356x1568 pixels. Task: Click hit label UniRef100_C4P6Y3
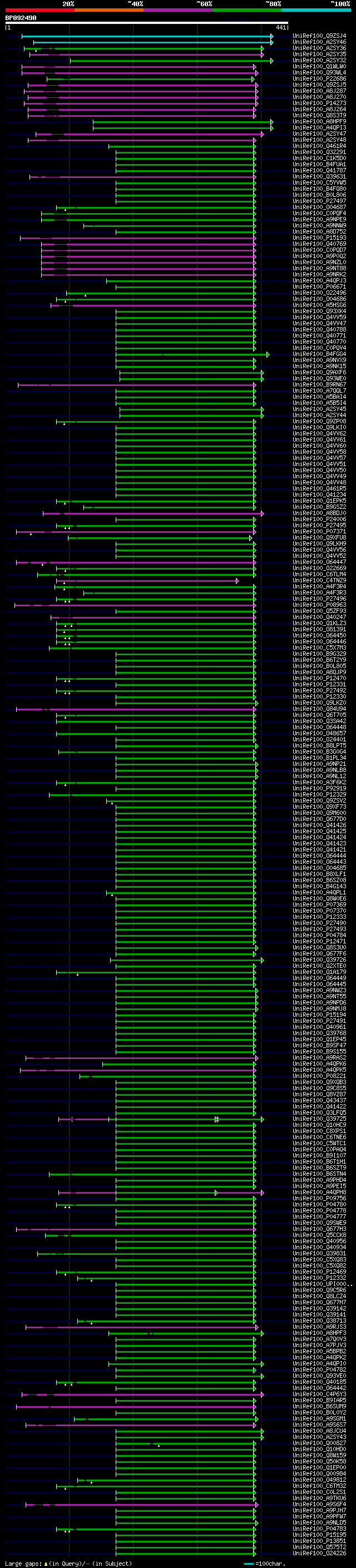coord(319,1394)
